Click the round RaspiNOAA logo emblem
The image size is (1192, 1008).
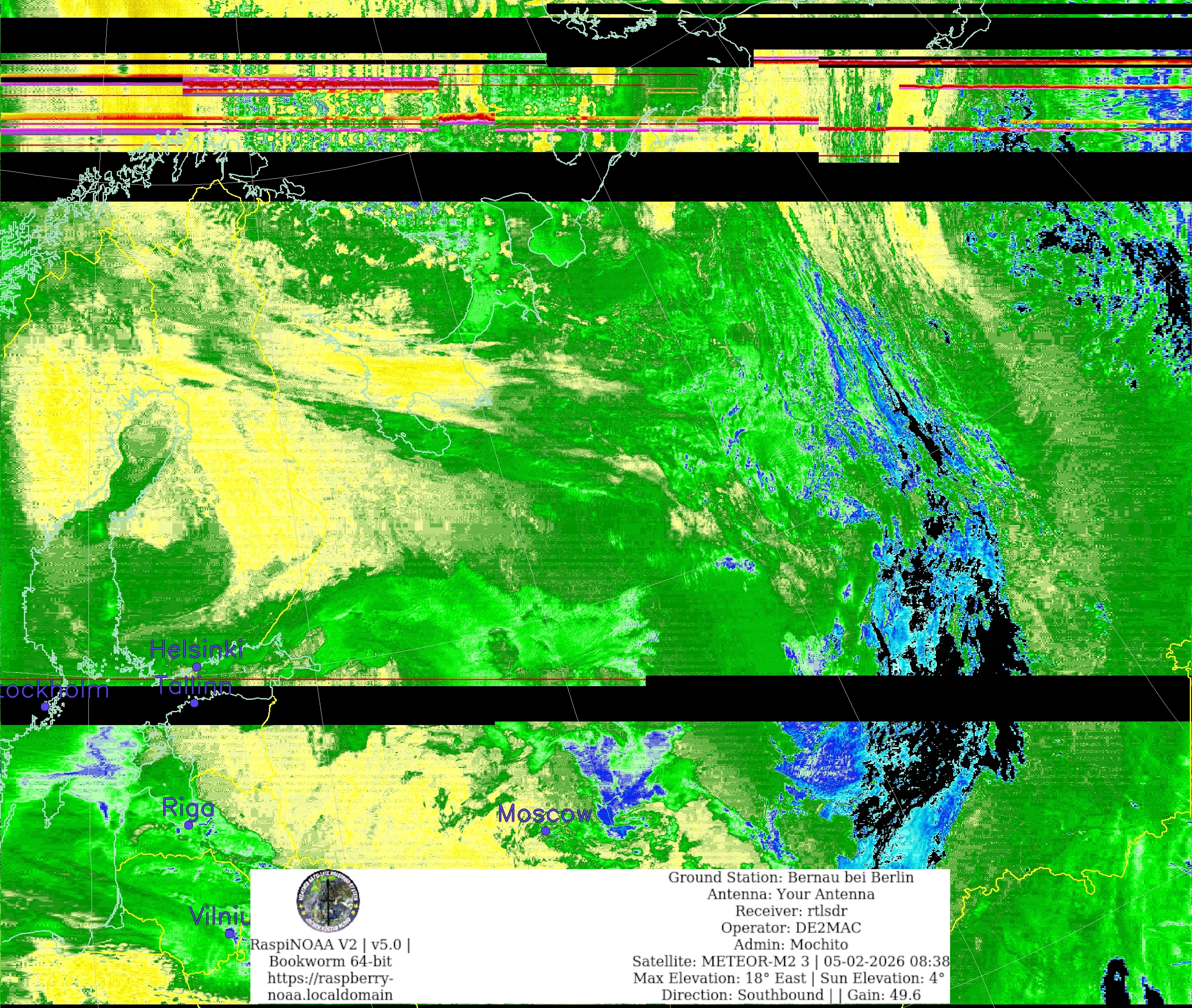[x=328, y=901]
